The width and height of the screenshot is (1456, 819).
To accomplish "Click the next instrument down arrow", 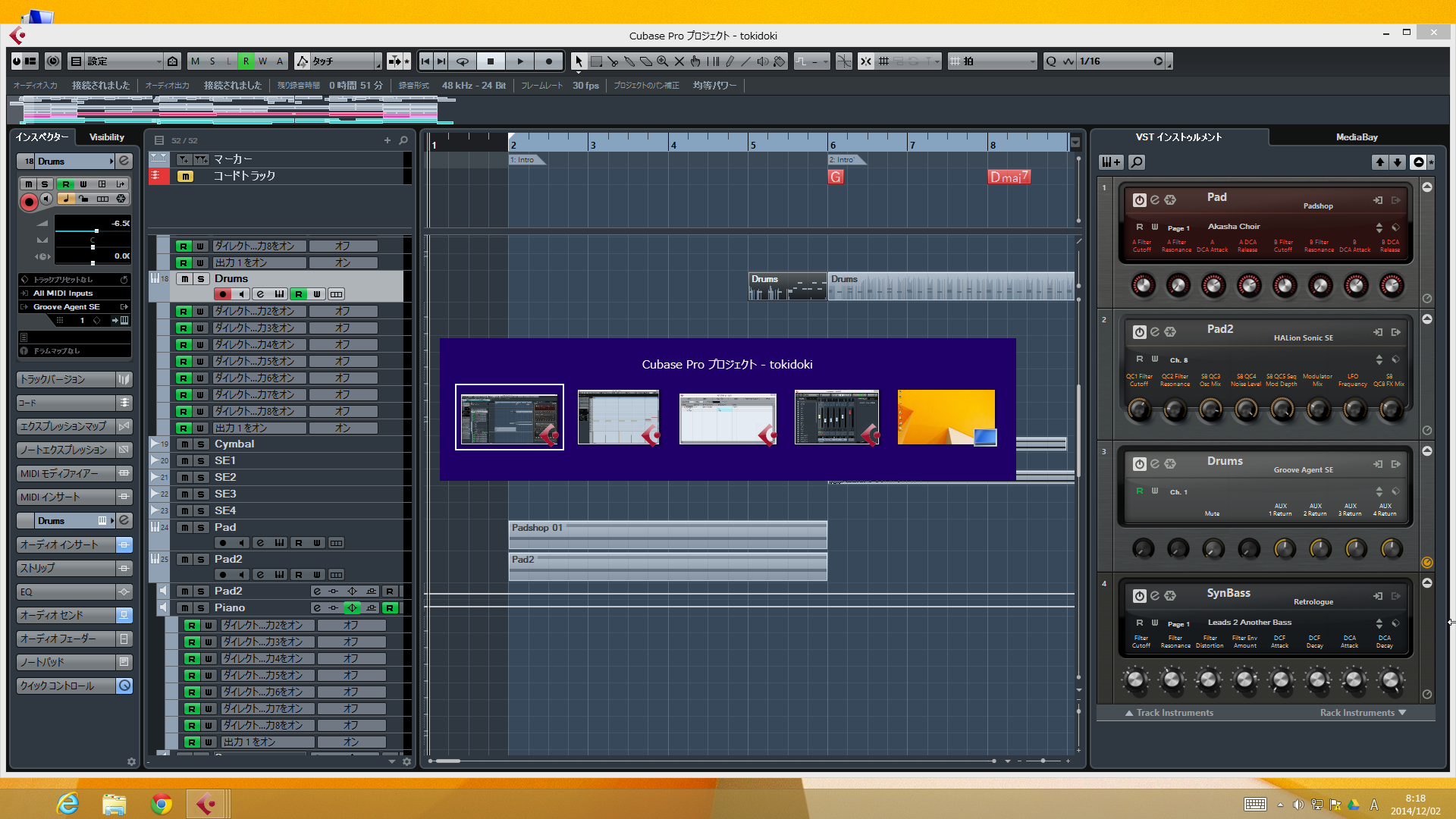I will pyautogui.click(x=1398, y=162).
